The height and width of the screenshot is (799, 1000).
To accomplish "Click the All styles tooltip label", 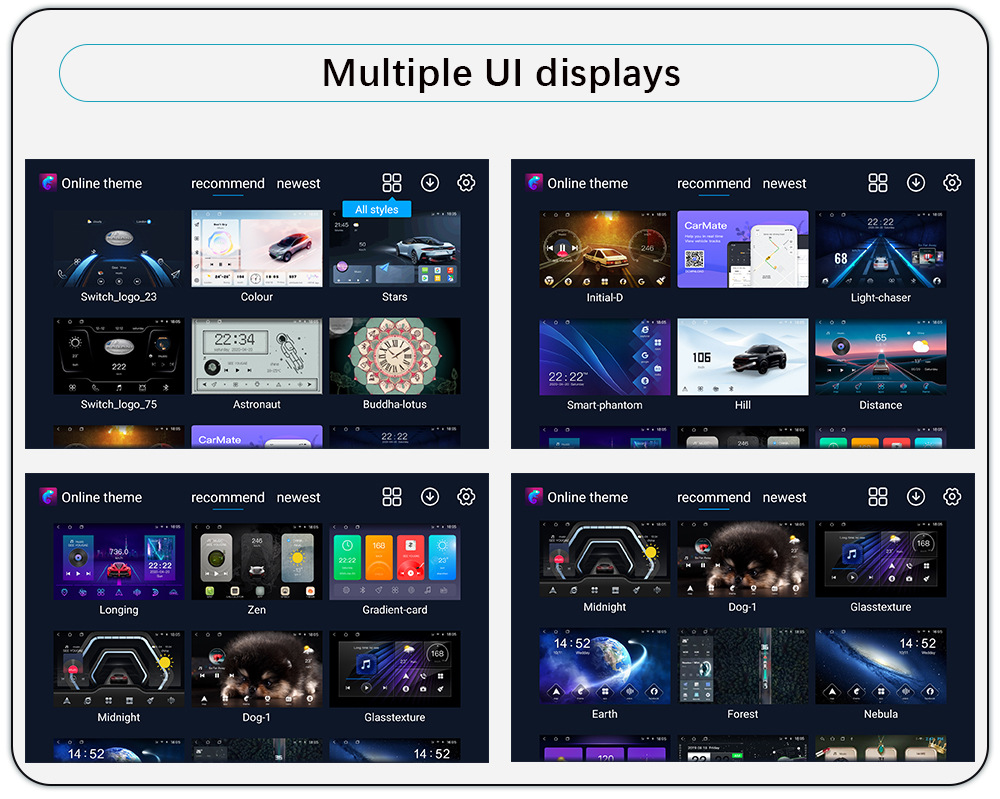I will click(377, 210).
